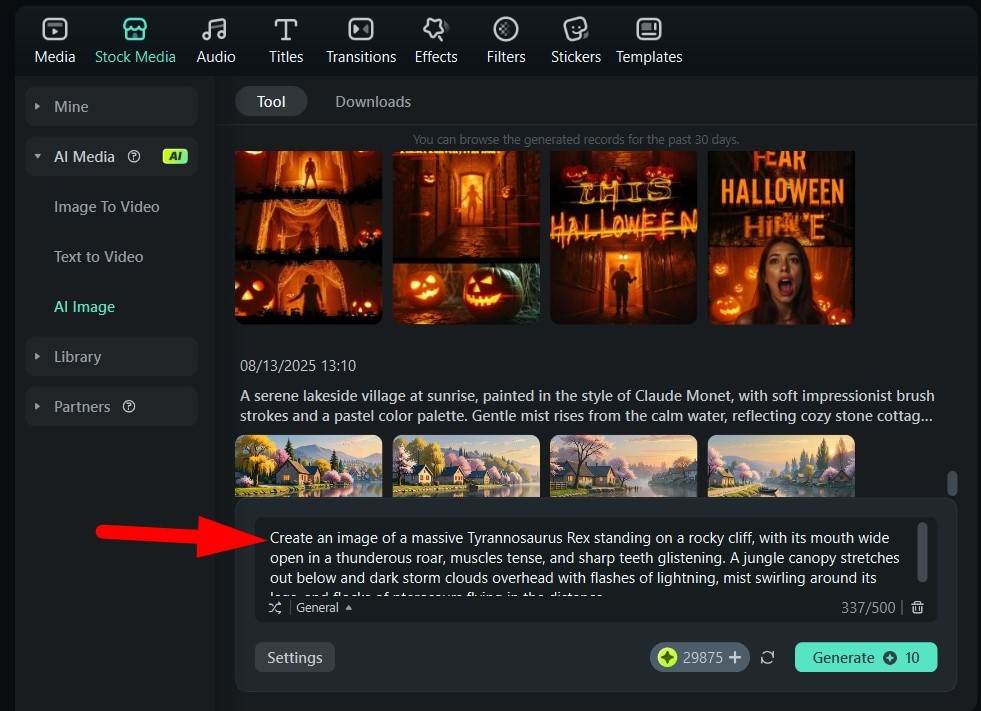Image resolution: width=981 pixels, height=711 pixels.
Task: Open the Transitions icon
Action: click(361, 29)
